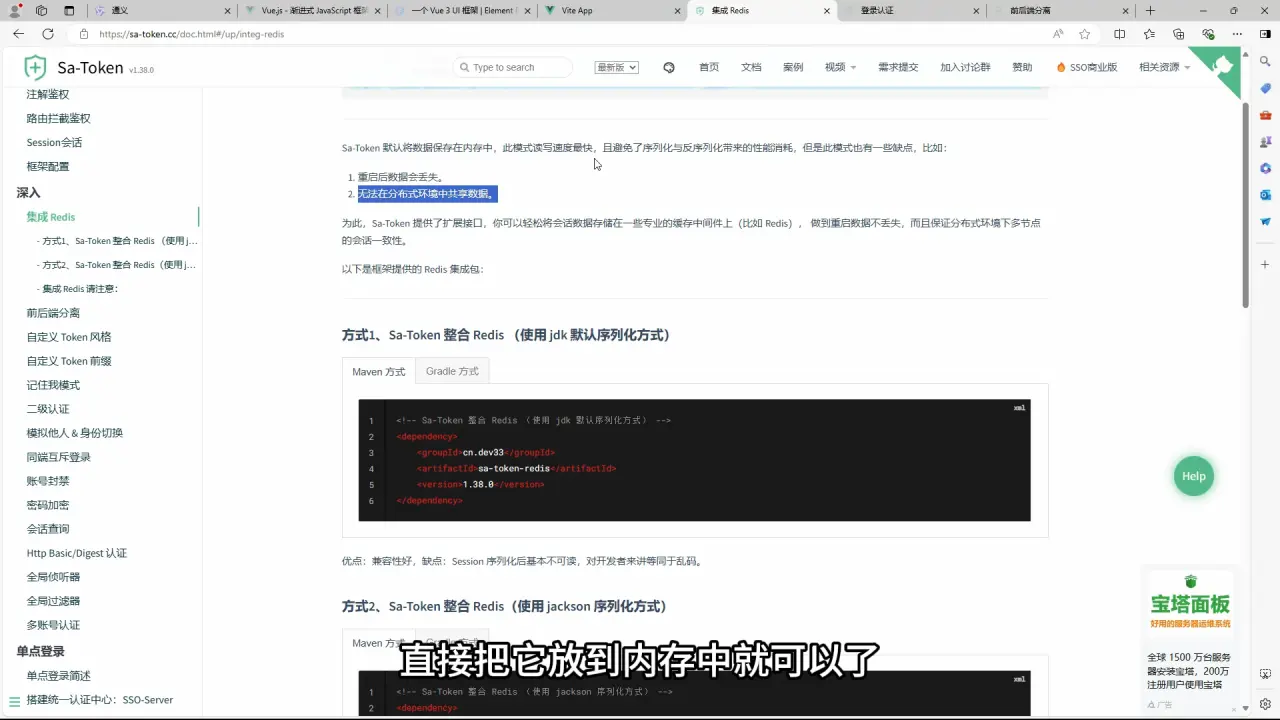Add page to favorites with star icon
The height and width of the screenshot is (720, 1280).
click(x=1085, y=33)
